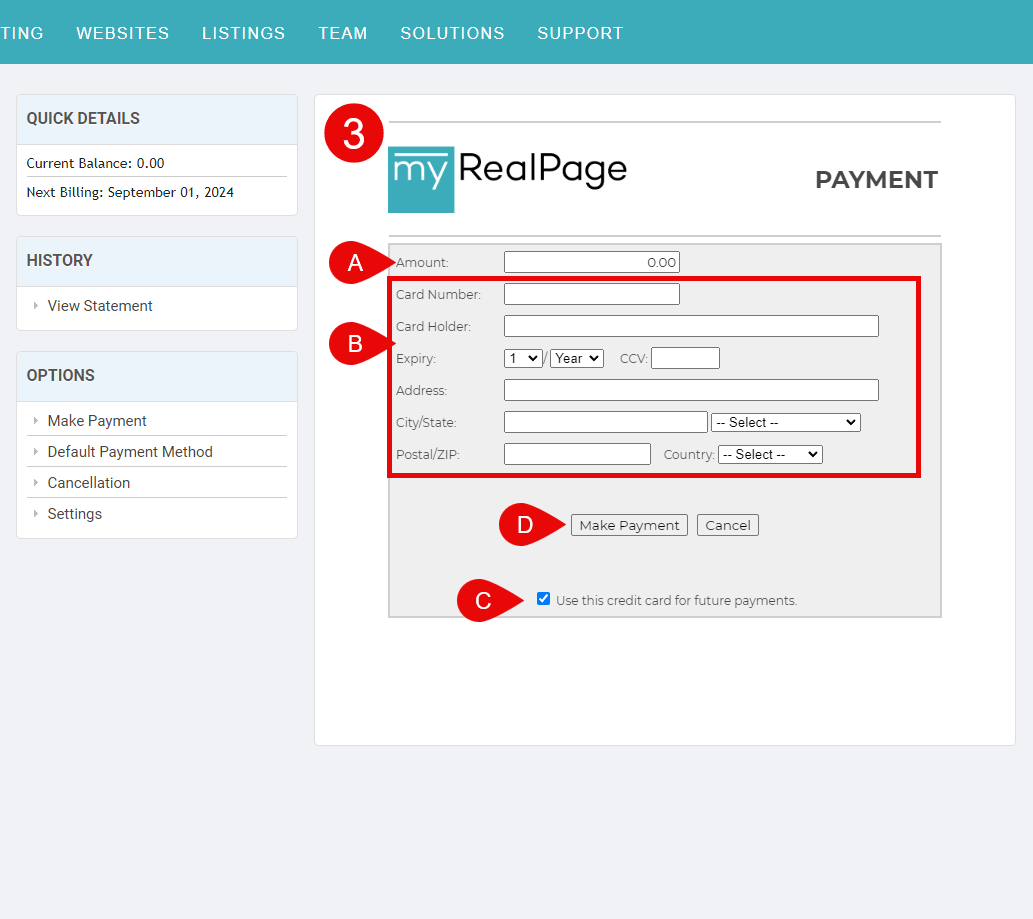
Task: Open the WEBSITES menu
Action: [123, 33]
